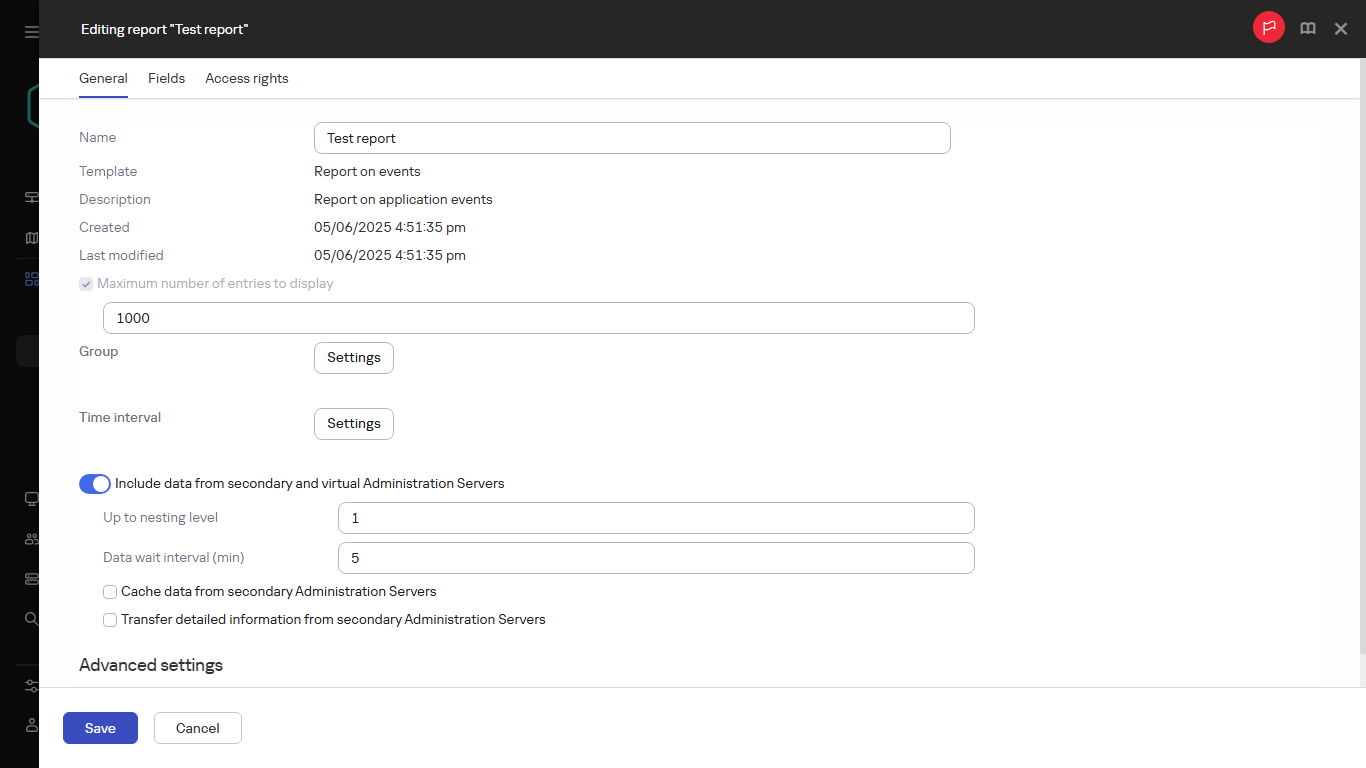
Task: Click the red flag notifications icon
Action: tap(1268, 28)
